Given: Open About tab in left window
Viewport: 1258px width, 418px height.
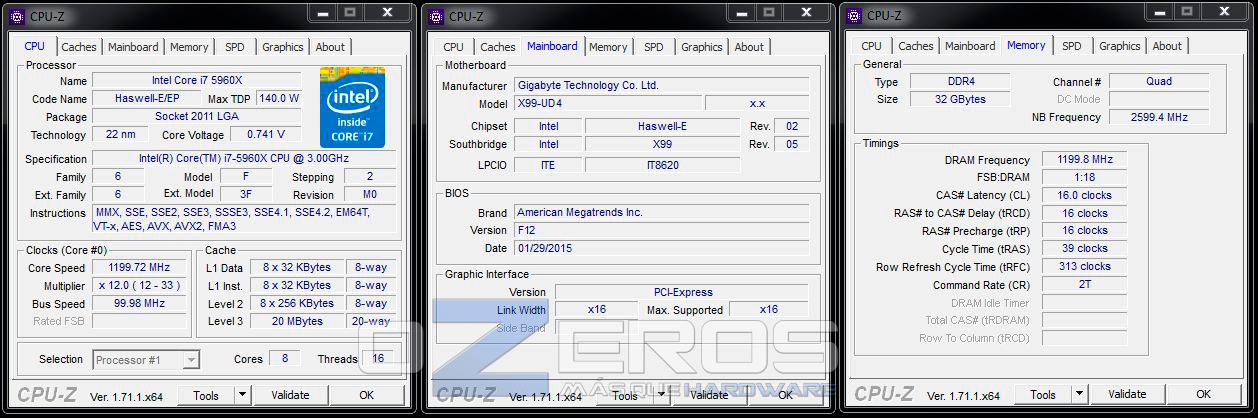Looking at the screenshot, I should pyautogui.click(x=330, y=47).
